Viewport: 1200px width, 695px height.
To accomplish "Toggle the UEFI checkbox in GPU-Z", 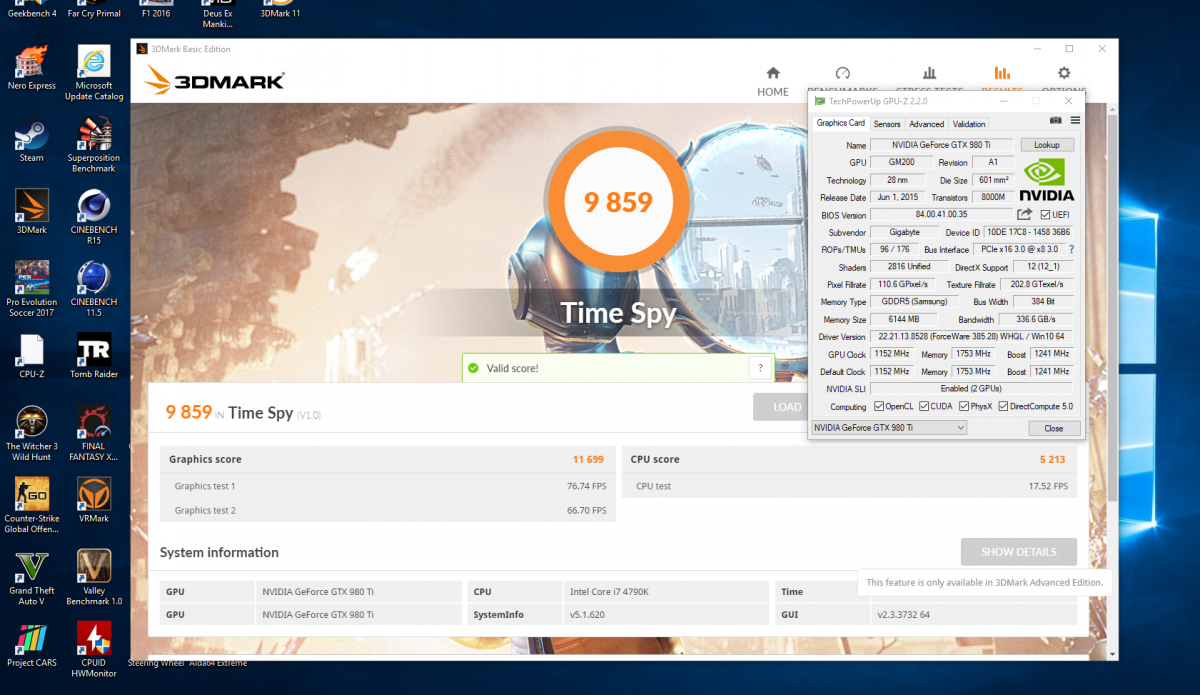I will (x=1045, y=215).
